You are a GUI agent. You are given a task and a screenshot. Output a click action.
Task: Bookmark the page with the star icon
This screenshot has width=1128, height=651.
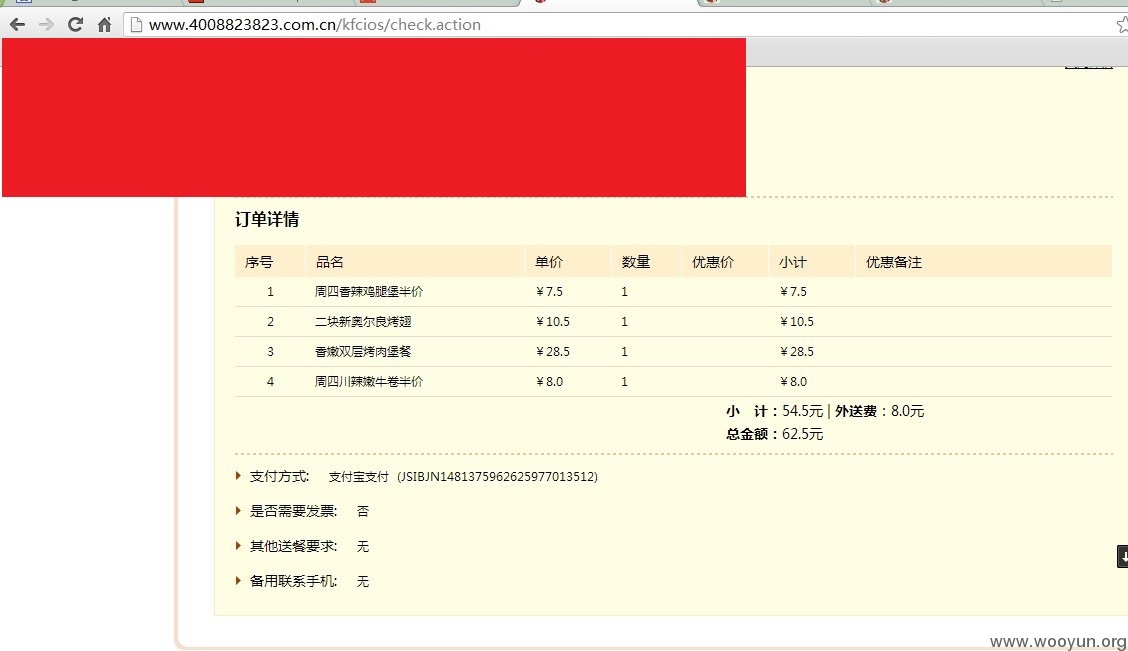pyautogui.click(x=1122, y=24)
